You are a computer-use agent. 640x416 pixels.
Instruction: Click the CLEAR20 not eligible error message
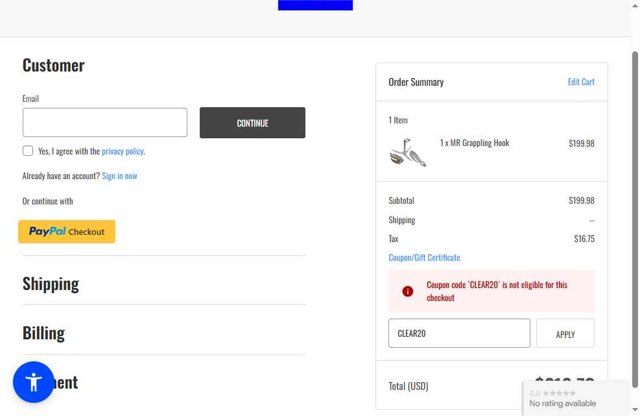coord(491,291)
